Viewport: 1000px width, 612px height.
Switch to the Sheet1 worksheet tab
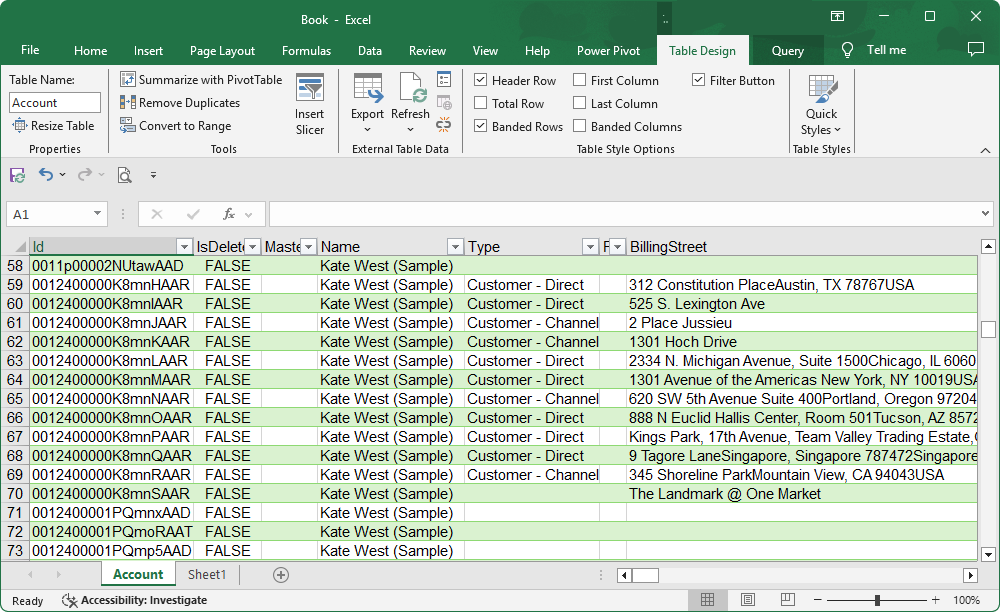(207, 574)
